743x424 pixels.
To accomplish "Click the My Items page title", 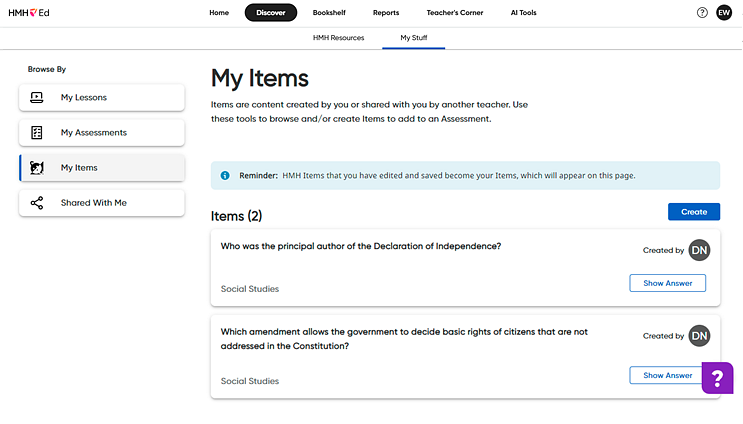I will point(260,78).
